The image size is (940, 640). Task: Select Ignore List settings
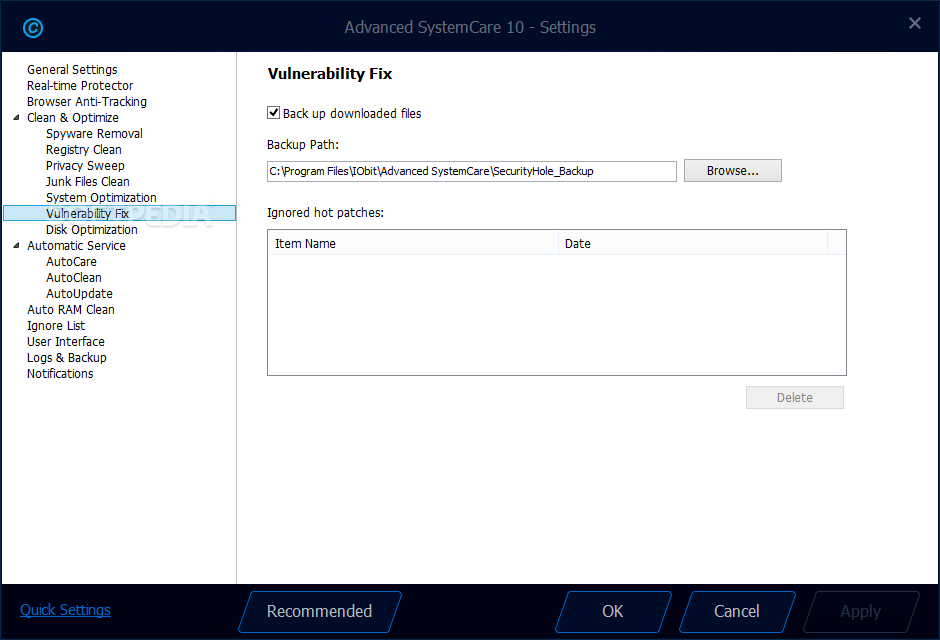(56, 325)
